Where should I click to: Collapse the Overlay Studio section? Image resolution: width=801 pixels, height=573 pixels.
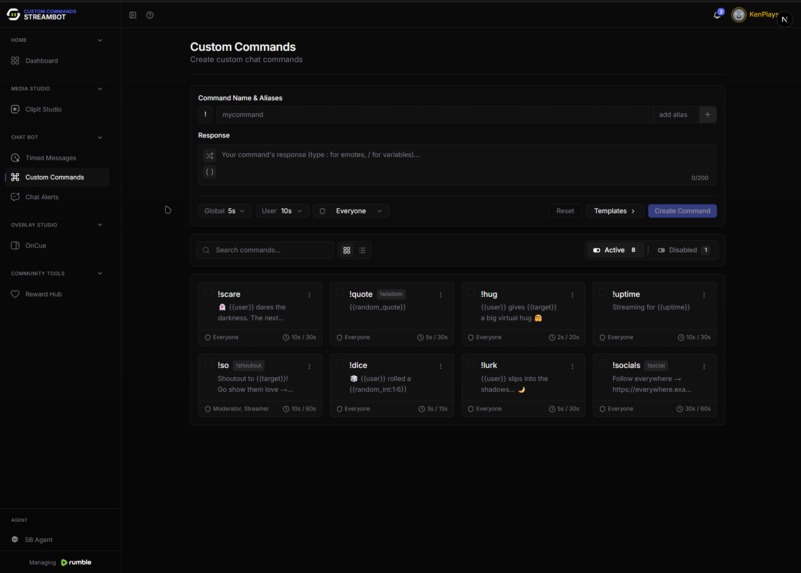click(x=100, y=225)
